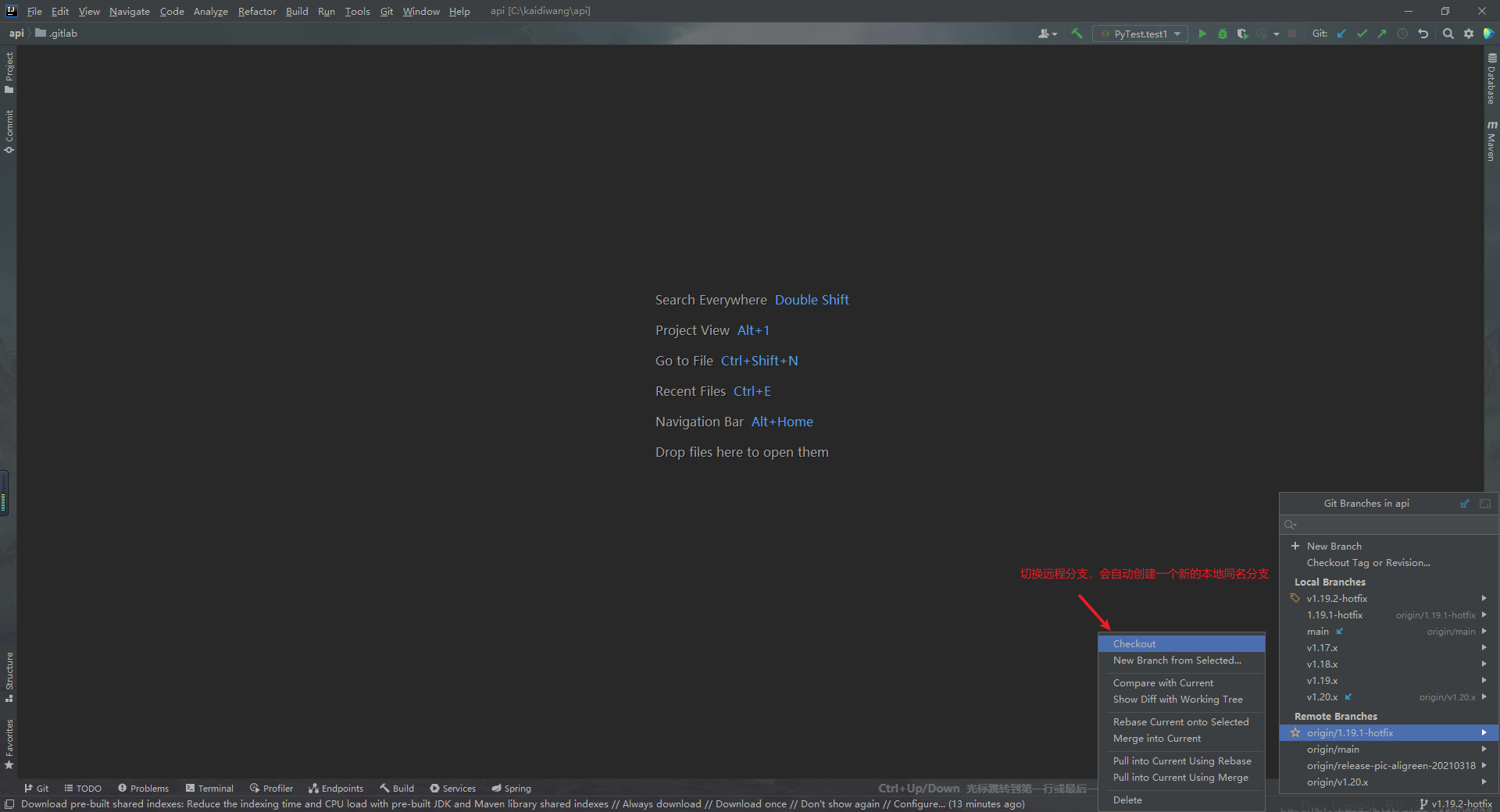Image resolution: width=1500 pixels, height=812 pixels.
Task: Open the Profiler tool window tab
Action: click(x=271, y=789)
